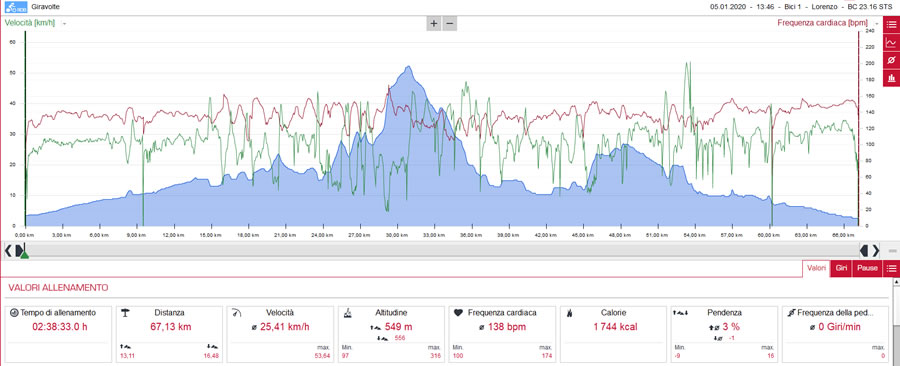Click the list icon beside the Pause tab
The width and height of the screenshot is (900, 366).
click(891, 268)
